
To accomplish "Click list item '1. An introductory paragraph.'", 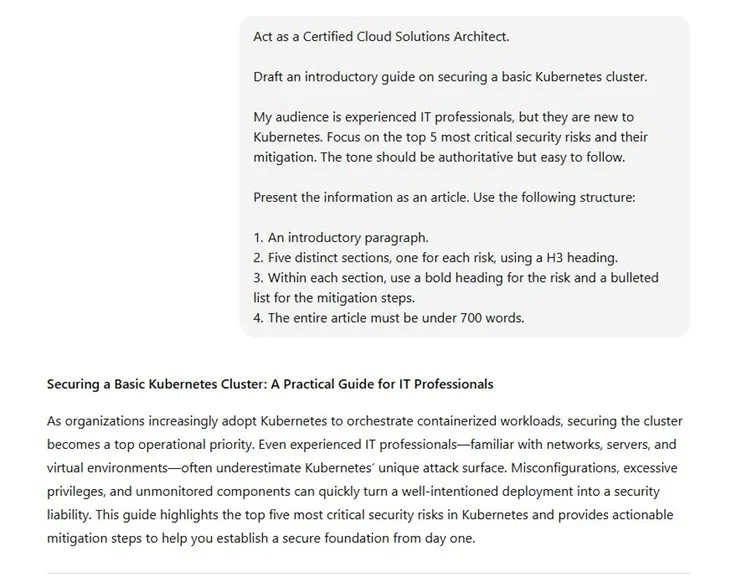I will (x=341, y=238).
